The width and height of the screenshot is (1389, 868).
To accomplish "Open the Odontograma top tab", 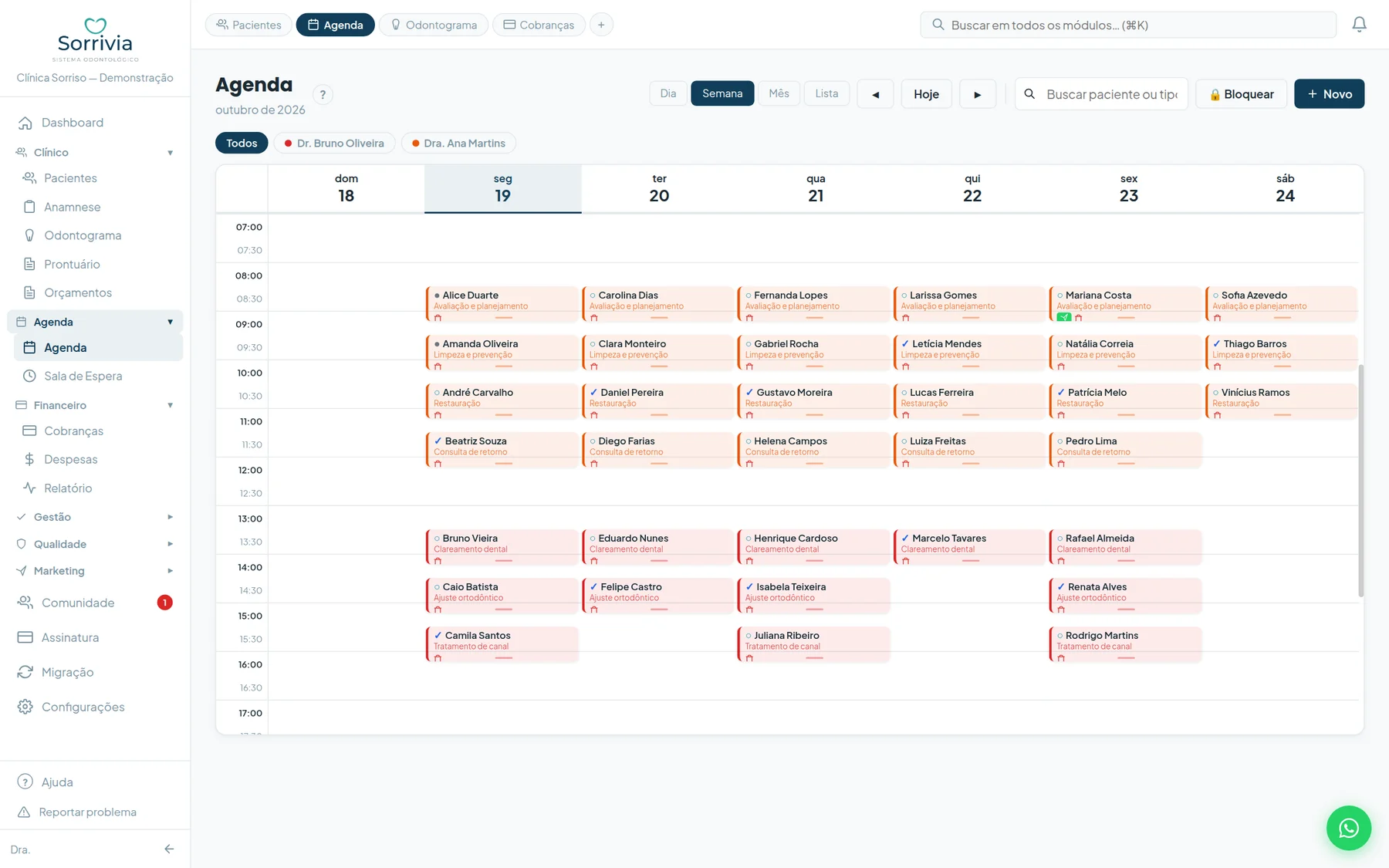I will point(433,25).
